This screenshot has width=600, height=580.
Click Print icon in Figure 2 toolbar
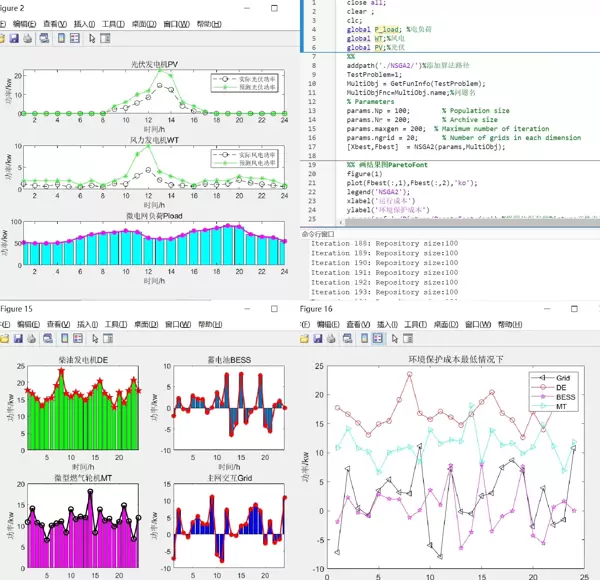28,39
